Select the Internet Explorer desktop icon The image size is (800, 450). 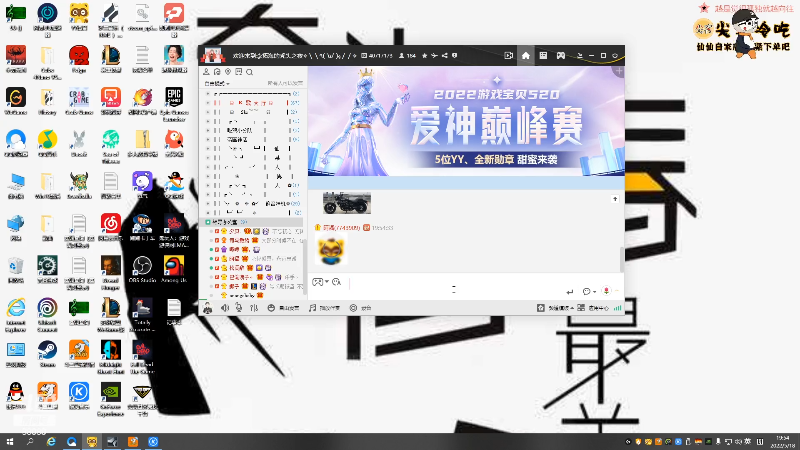point(16,315)
